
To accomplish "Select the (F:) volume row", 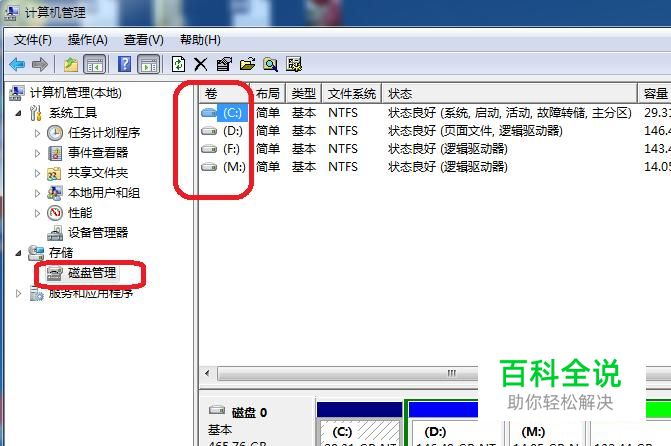I will coord(435,149).
